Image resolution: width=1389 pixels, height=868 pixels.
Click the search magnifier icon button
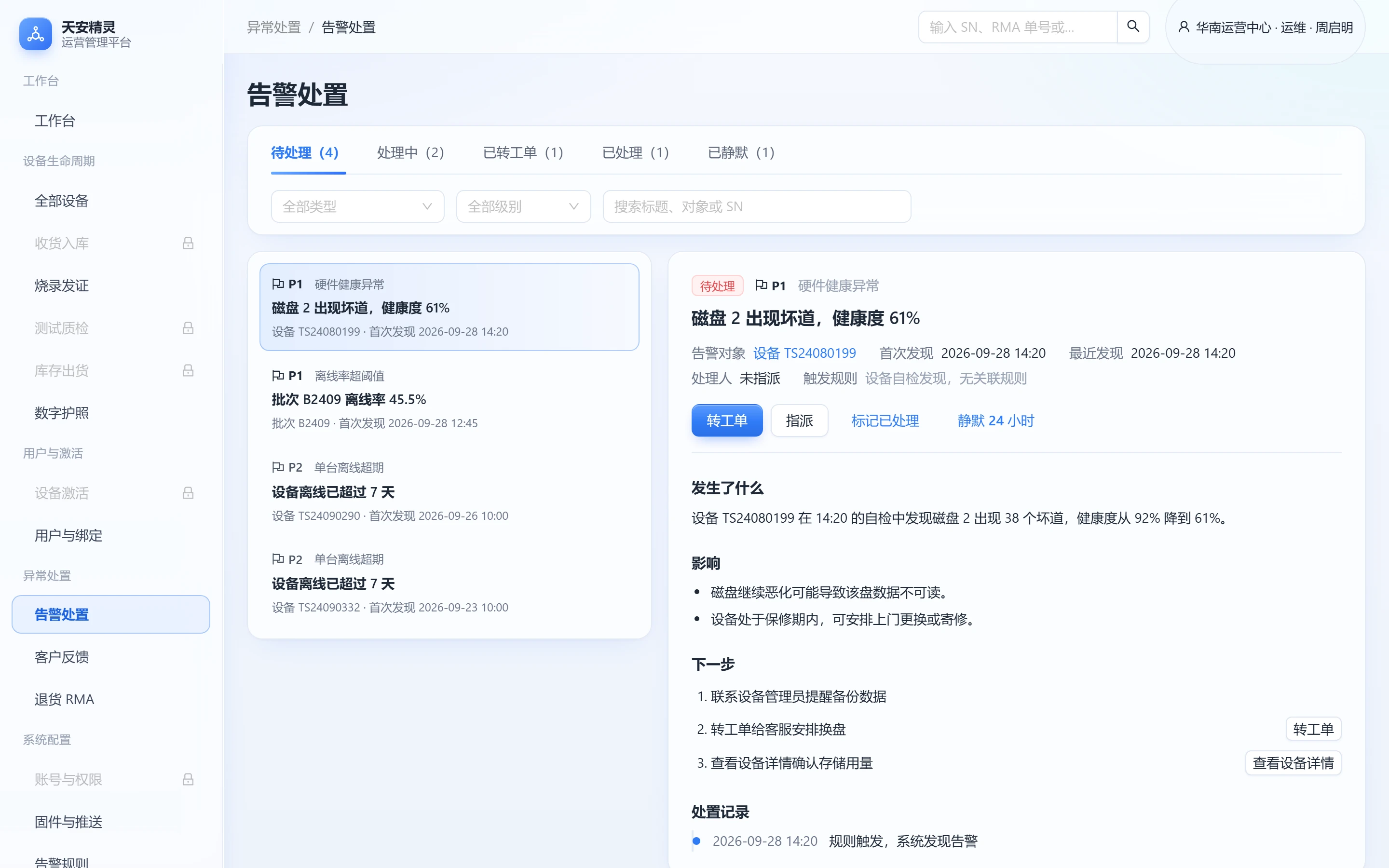pos(1132,27)
